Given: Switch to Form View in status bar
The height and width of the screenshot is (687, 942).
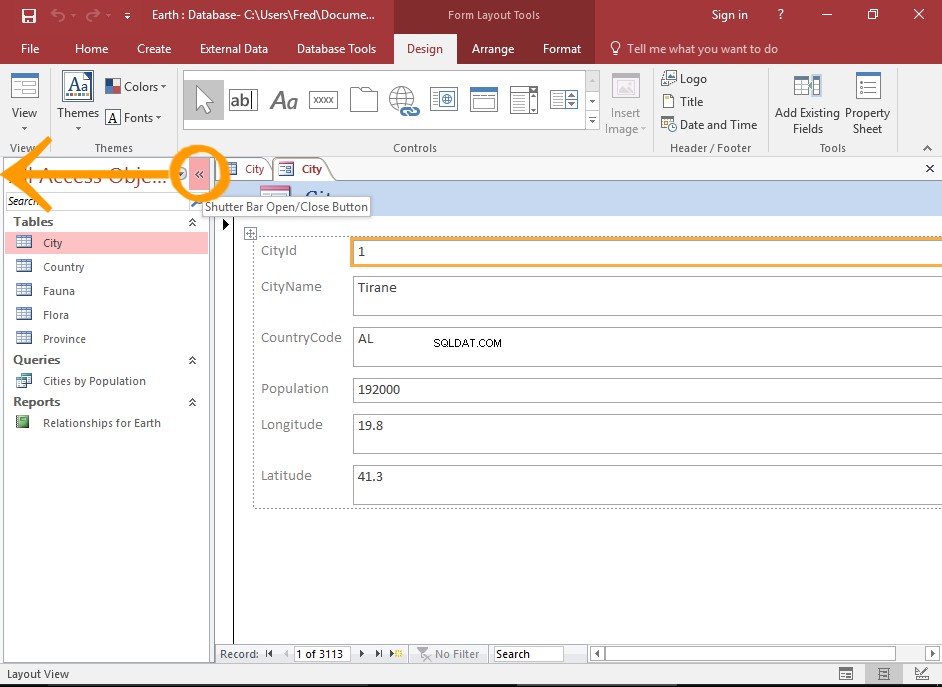Looking at the screenshot, I should [846, 674].
